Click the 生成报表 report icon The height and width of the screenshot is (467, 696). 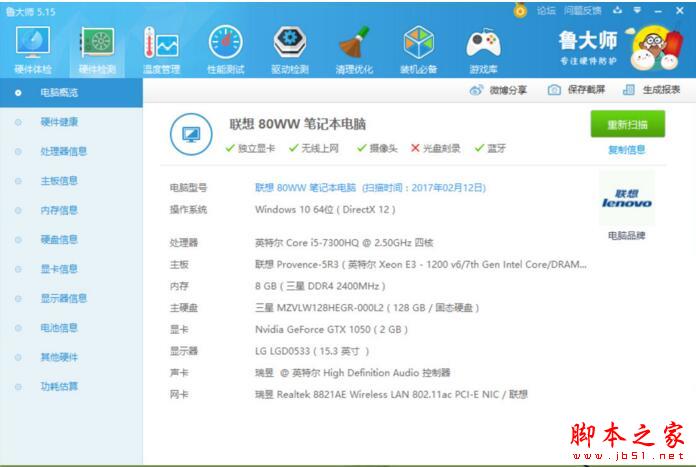click(629, 90)
